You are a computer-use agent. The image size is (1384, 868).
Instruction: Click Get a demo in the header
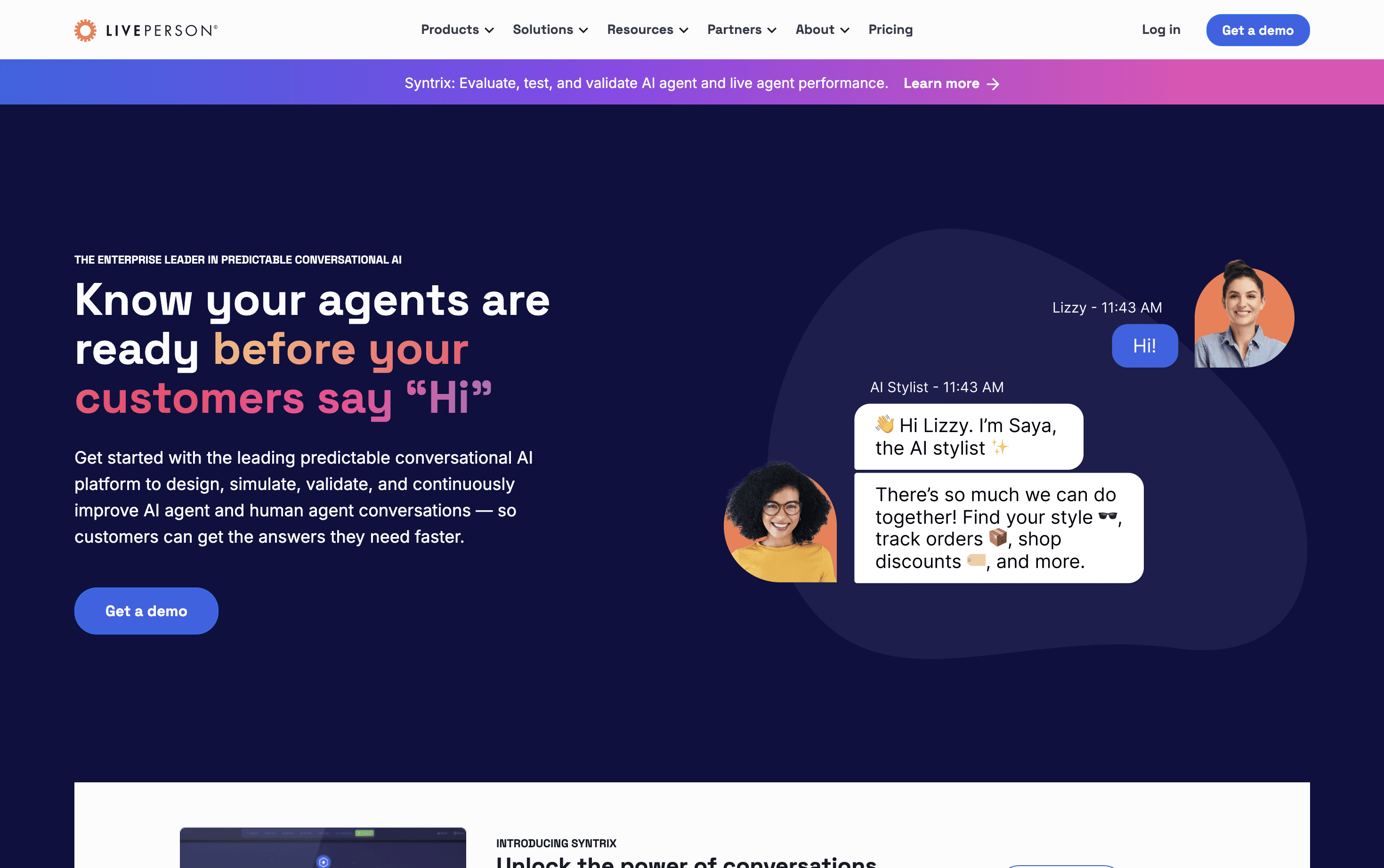1257,31
